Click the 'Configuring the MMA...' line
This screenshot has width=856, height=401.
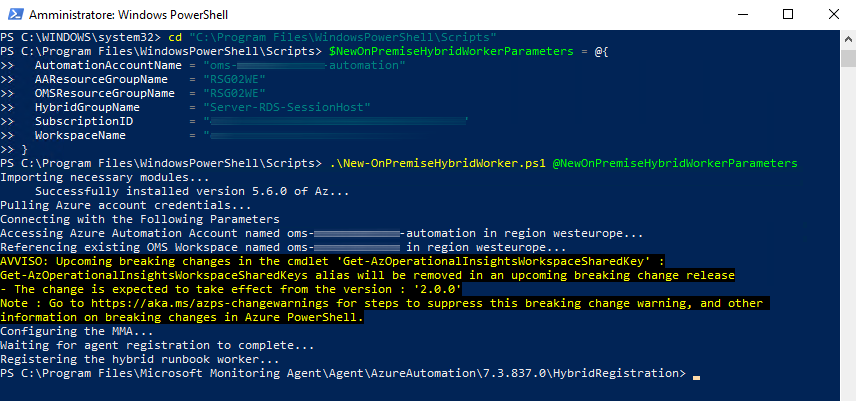(77, 331)
